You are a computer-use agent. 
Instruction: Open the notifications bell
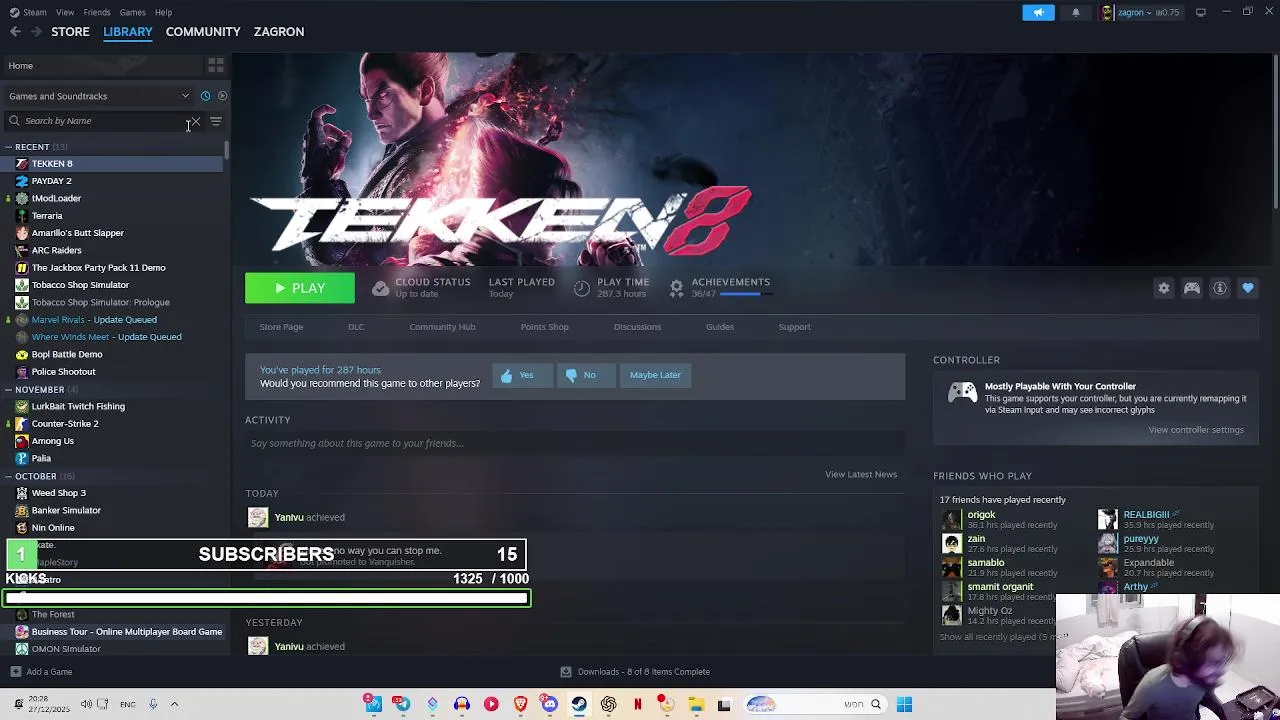pyautogui.click(x=1076, y=12)
